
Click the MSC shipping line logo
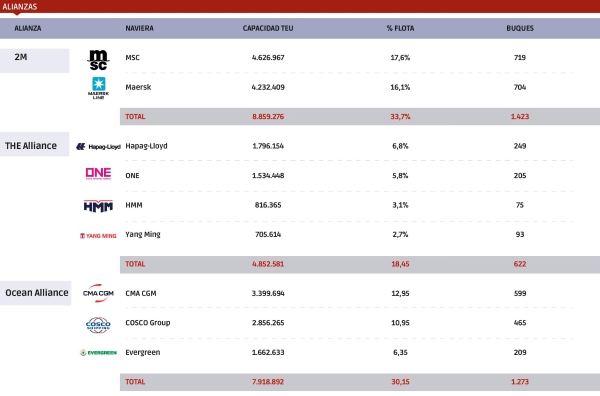98,60
